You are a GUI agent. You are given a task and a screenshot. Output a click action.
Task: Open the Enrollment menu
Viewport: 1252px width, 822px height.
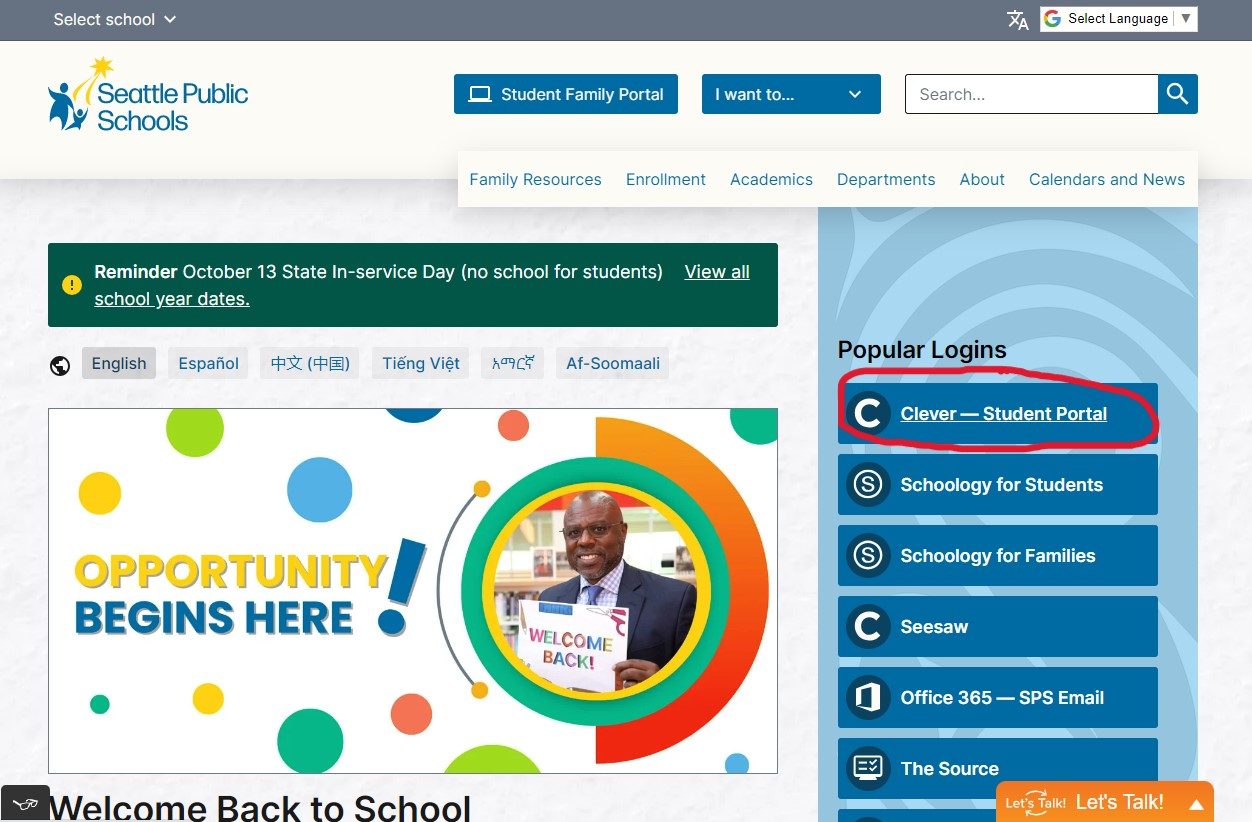pyautogui.click(x=666, y=179)
